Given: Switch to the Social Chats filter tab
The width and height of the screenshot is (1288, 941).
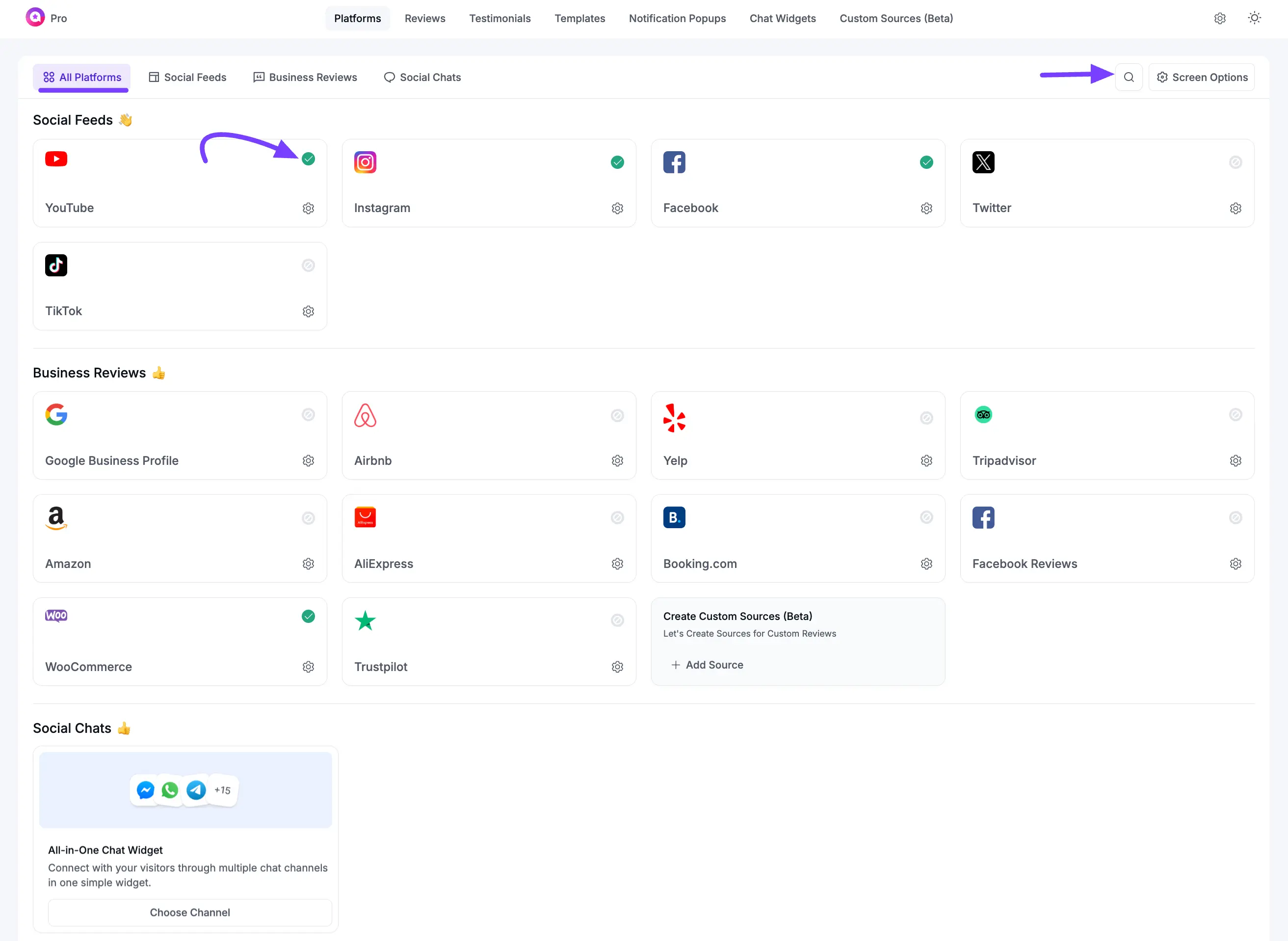Looking at the screenshot, I should (422, 77).
